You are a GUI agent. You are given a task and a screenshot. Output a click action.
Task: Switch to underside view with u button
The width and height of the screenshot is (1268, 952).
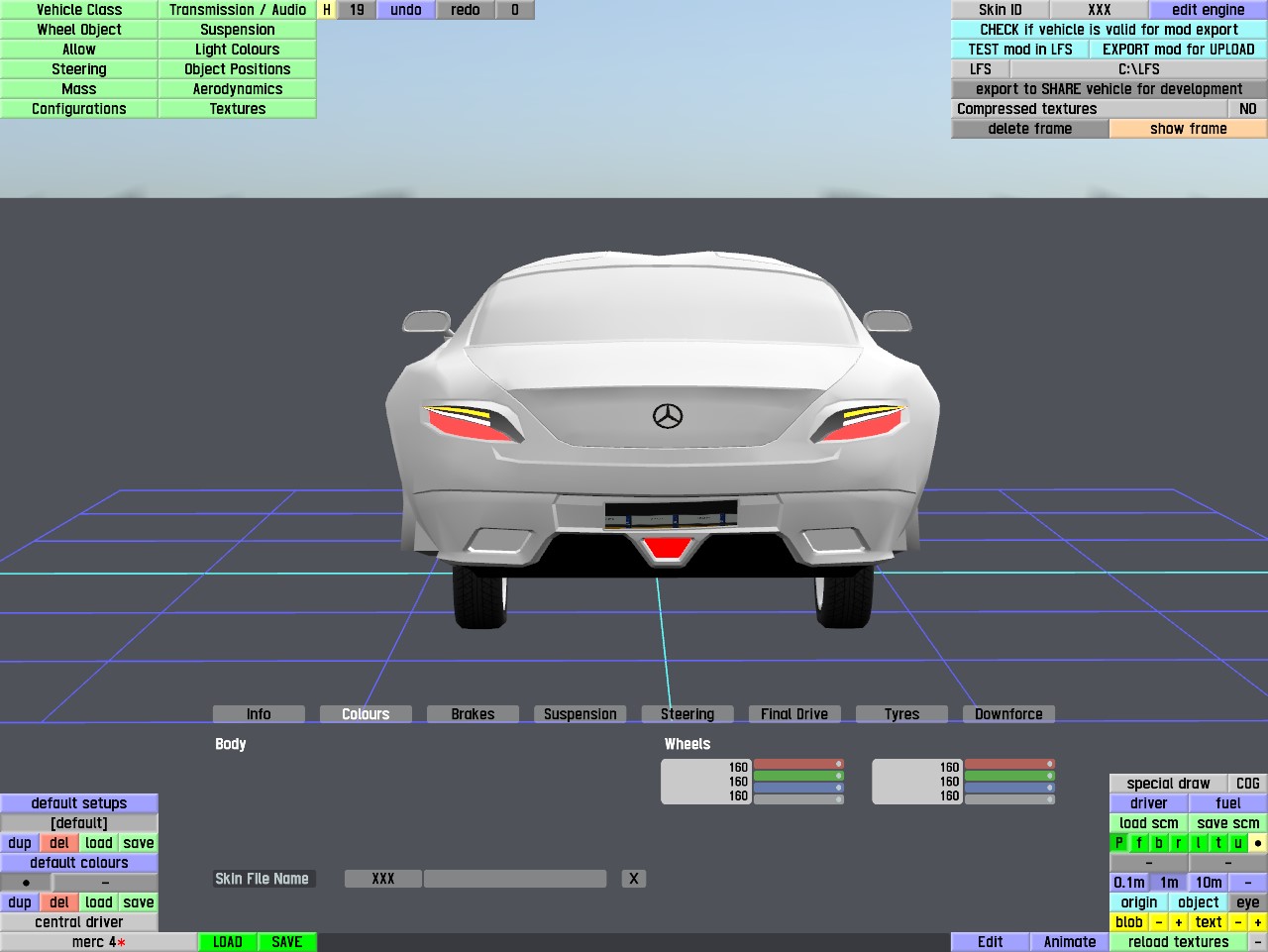1238,843
